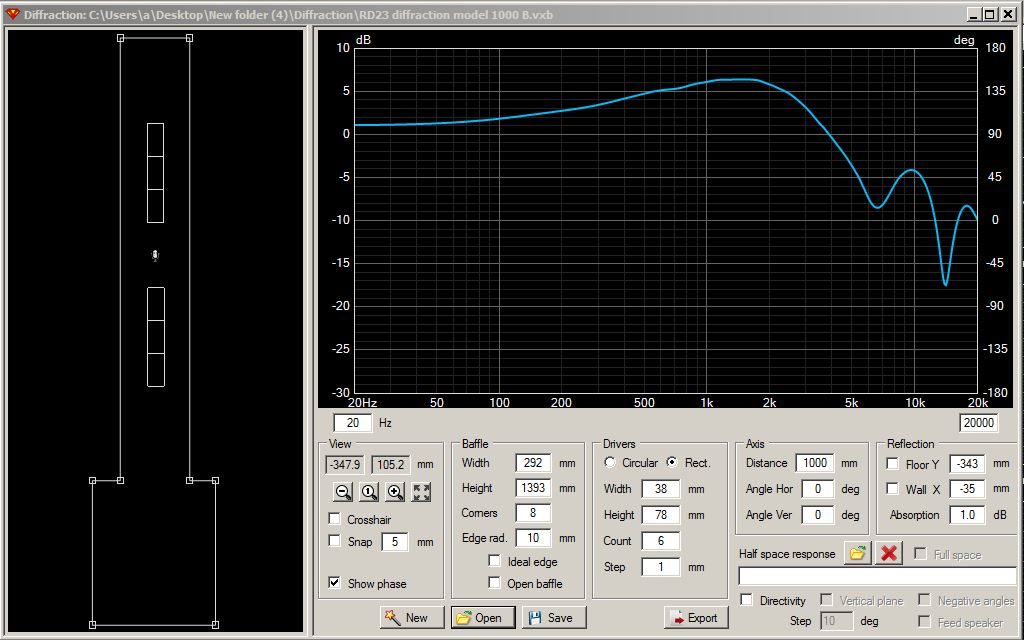This screenshot has width=1024, height=640.
Task: Click the Open button
Action: click(483, 617)
